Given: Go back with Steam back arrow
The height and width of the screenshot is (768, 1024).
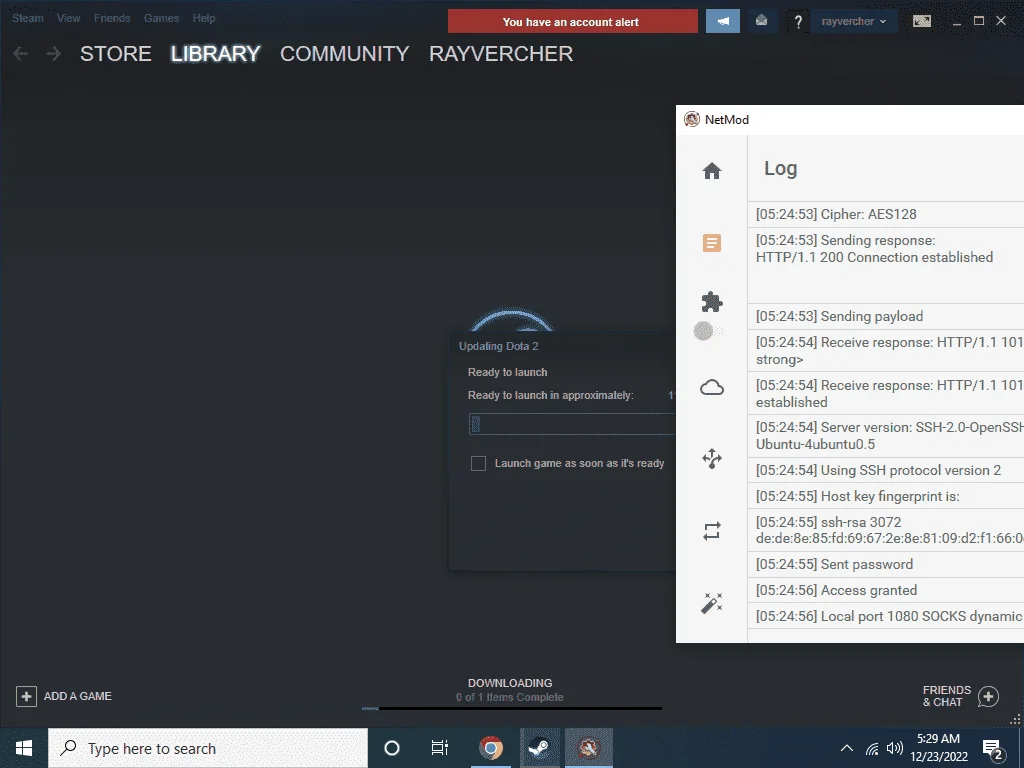Looking at the screenshot, I should (x=20, y=54).
